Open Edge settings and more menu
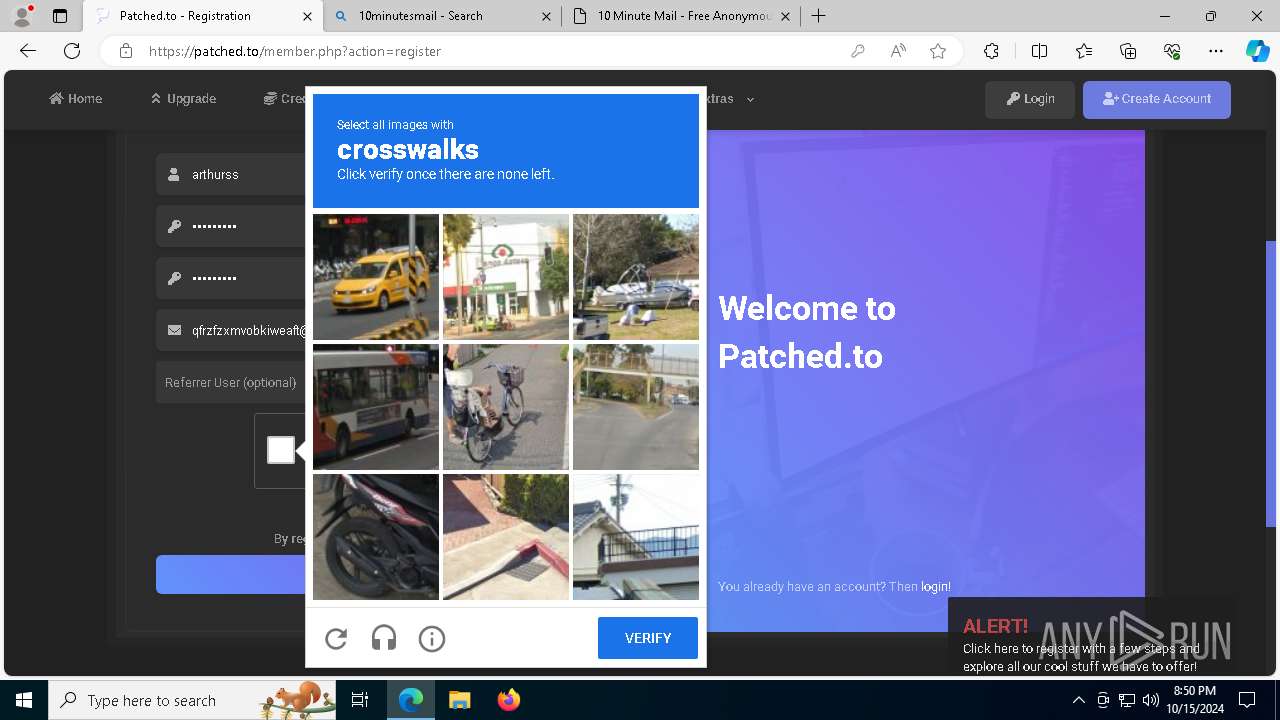The height and width of the screenshot is (720, 1280). [x=1216, y=51]
